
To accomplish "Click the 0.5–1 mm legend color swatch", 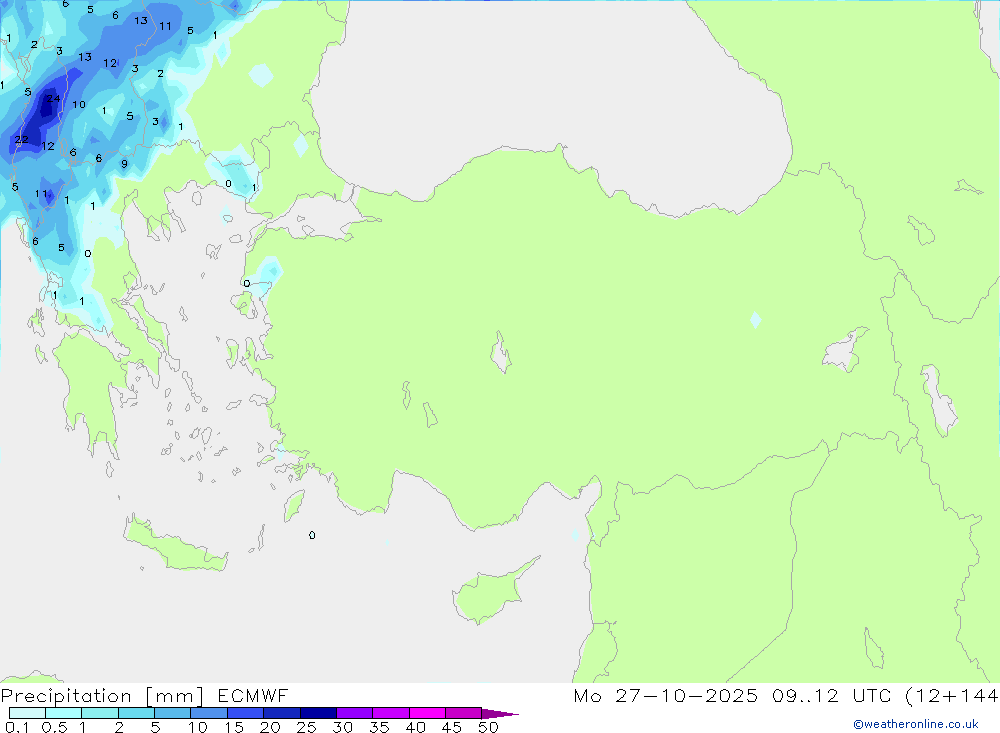I will [64, 713].
